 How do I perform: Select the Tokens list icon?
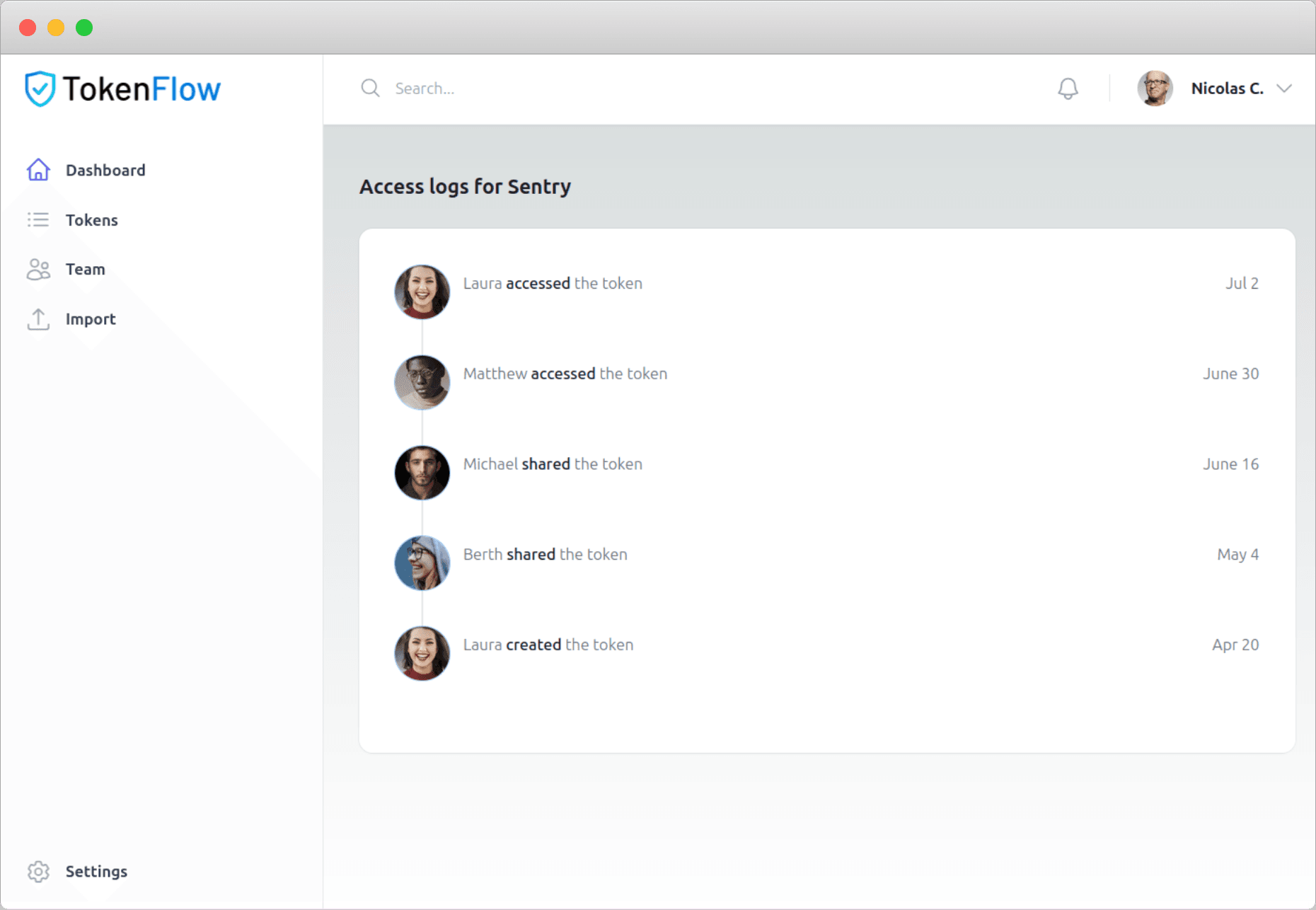click(38, 219)
